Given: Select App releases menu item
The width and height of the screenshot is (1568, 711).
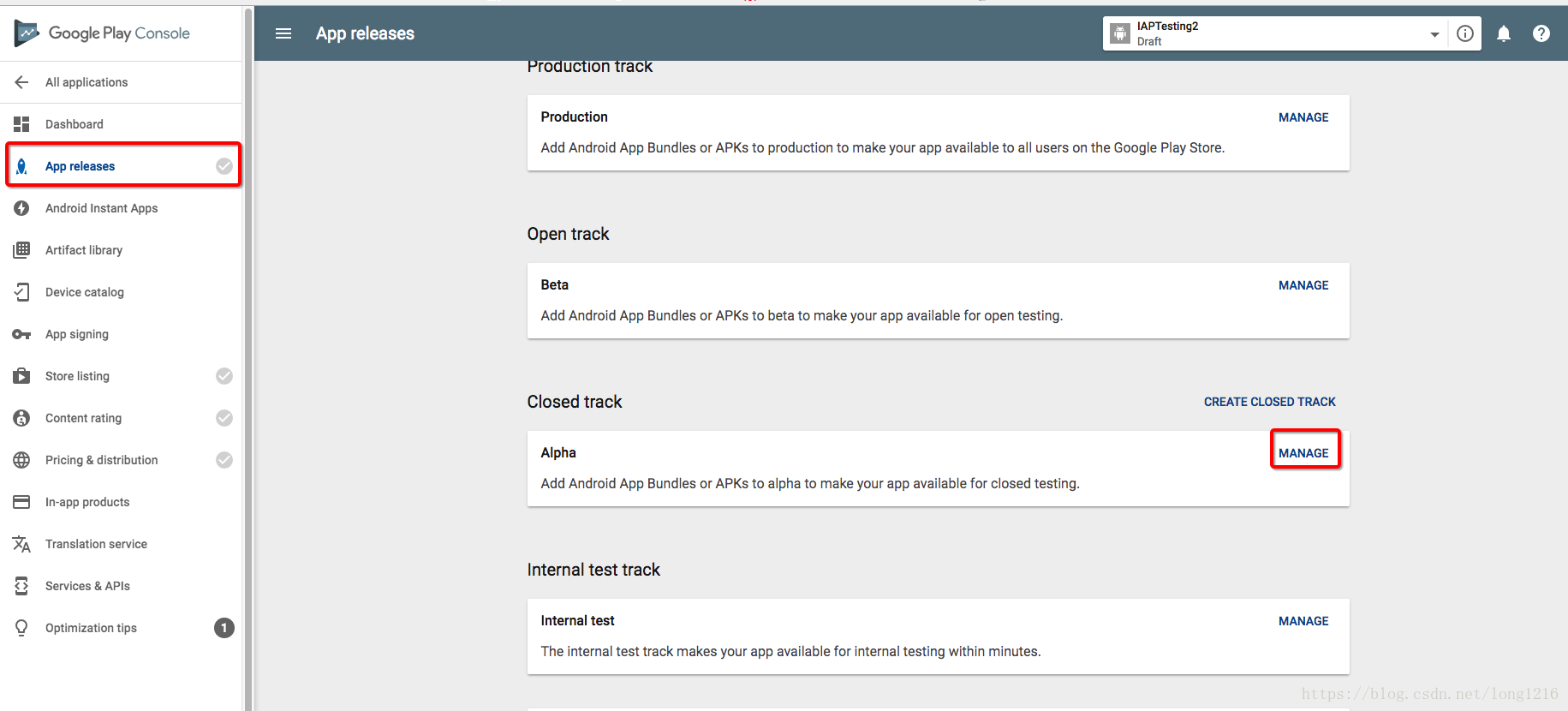Looking at the screenshot, I should [x=80, y=166].
